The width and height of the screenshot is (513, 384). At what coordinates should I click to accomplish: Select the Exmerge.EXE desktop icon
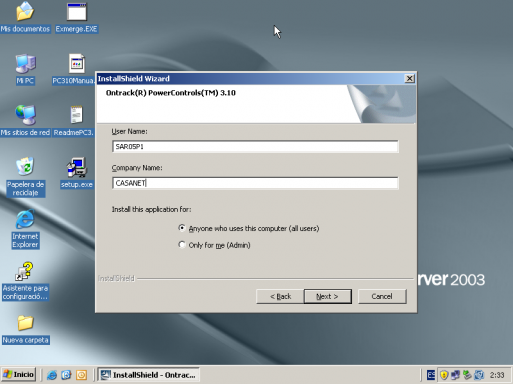[76, 17]
